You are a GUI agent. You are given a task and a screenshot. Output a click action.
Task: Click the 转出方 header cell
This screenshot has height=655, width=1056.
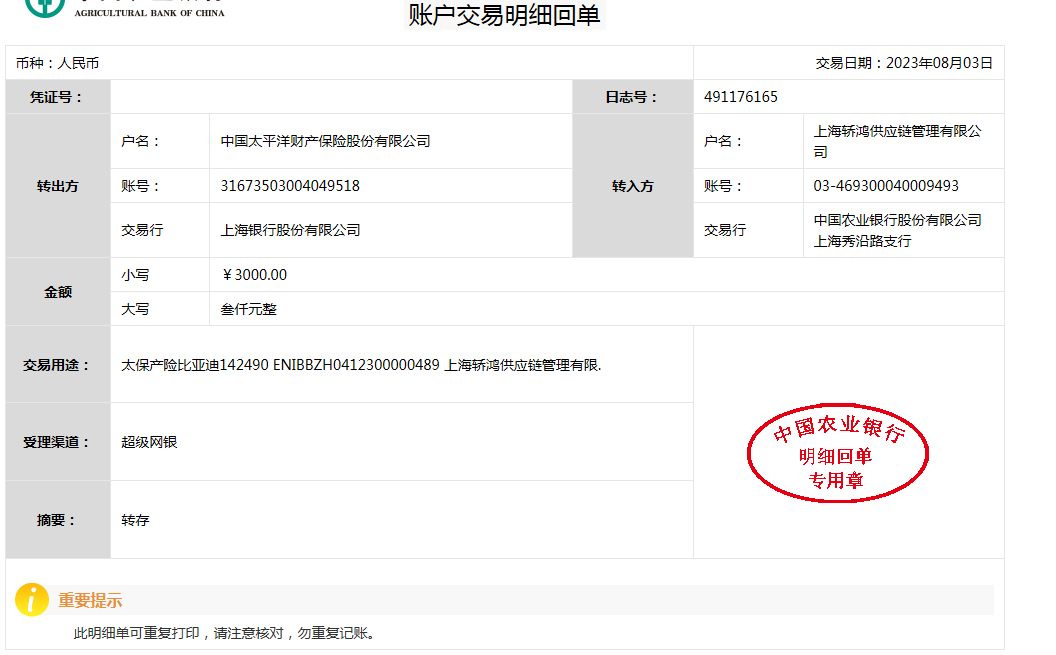(57, 186)
